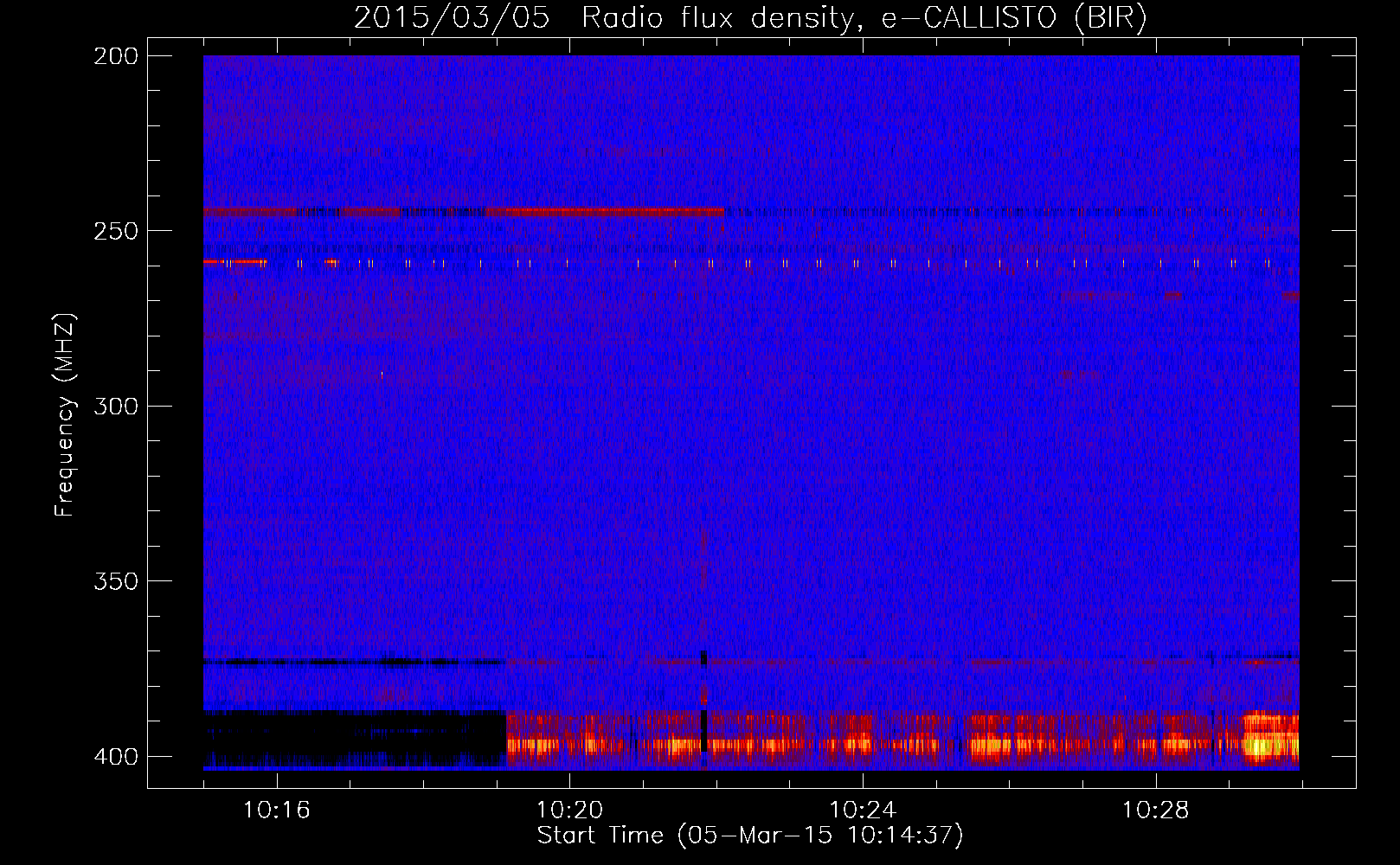1400x865 pixels.
Task: Click the 10:16 time tick label
Action: tap(277, 811)
